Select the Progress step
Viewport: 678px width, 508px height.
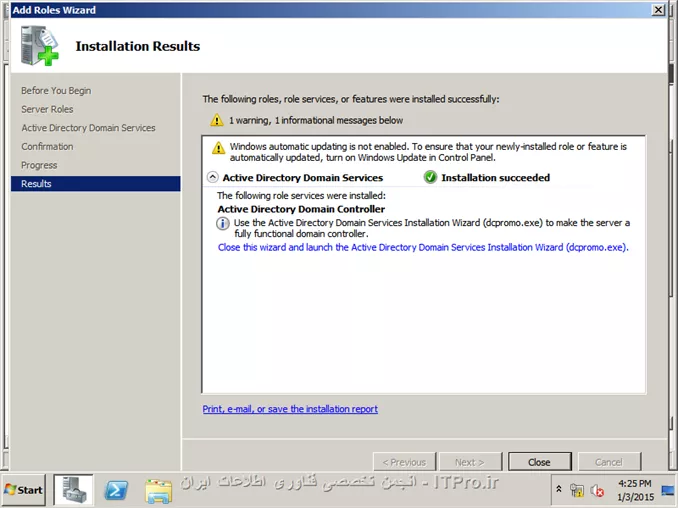[x=39, y=165]
